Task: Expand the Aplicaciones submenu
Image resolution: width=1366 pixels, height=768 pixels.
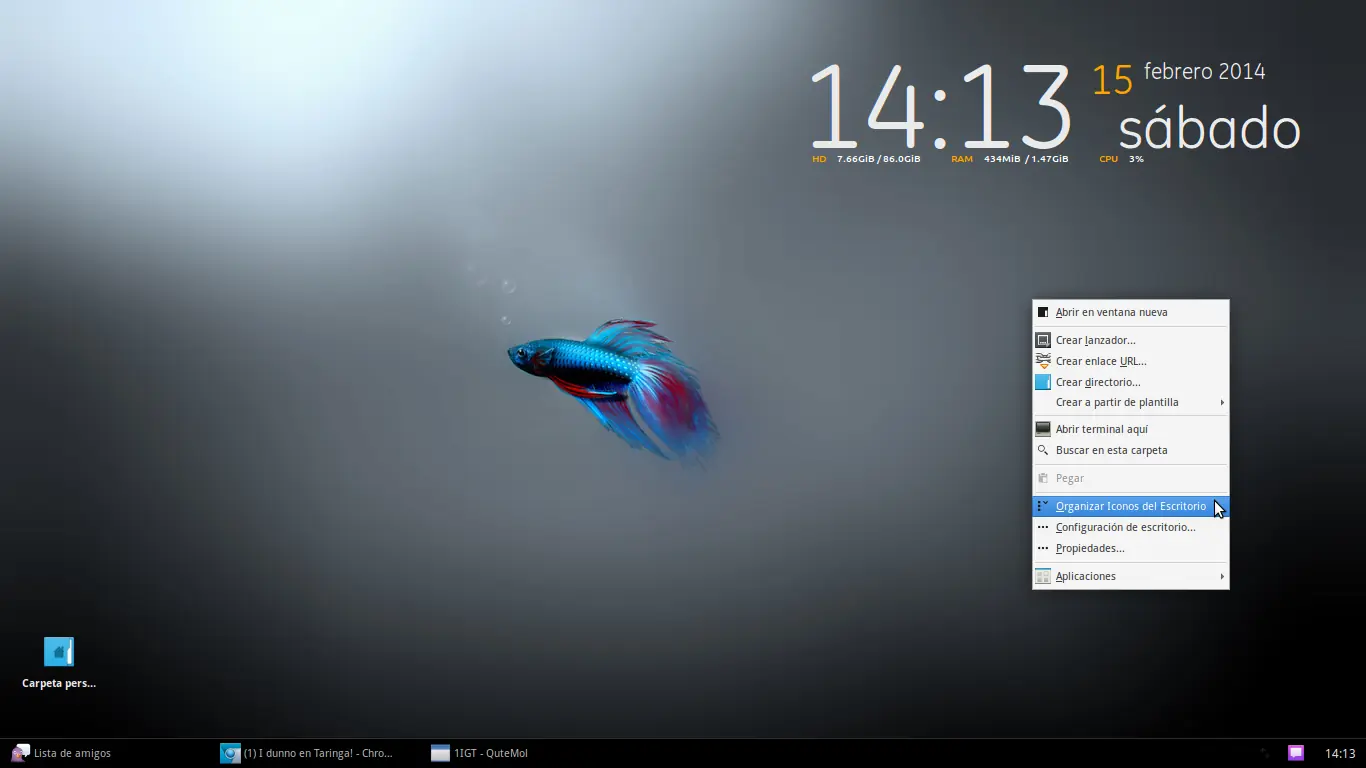Action: coord(1130,576)
